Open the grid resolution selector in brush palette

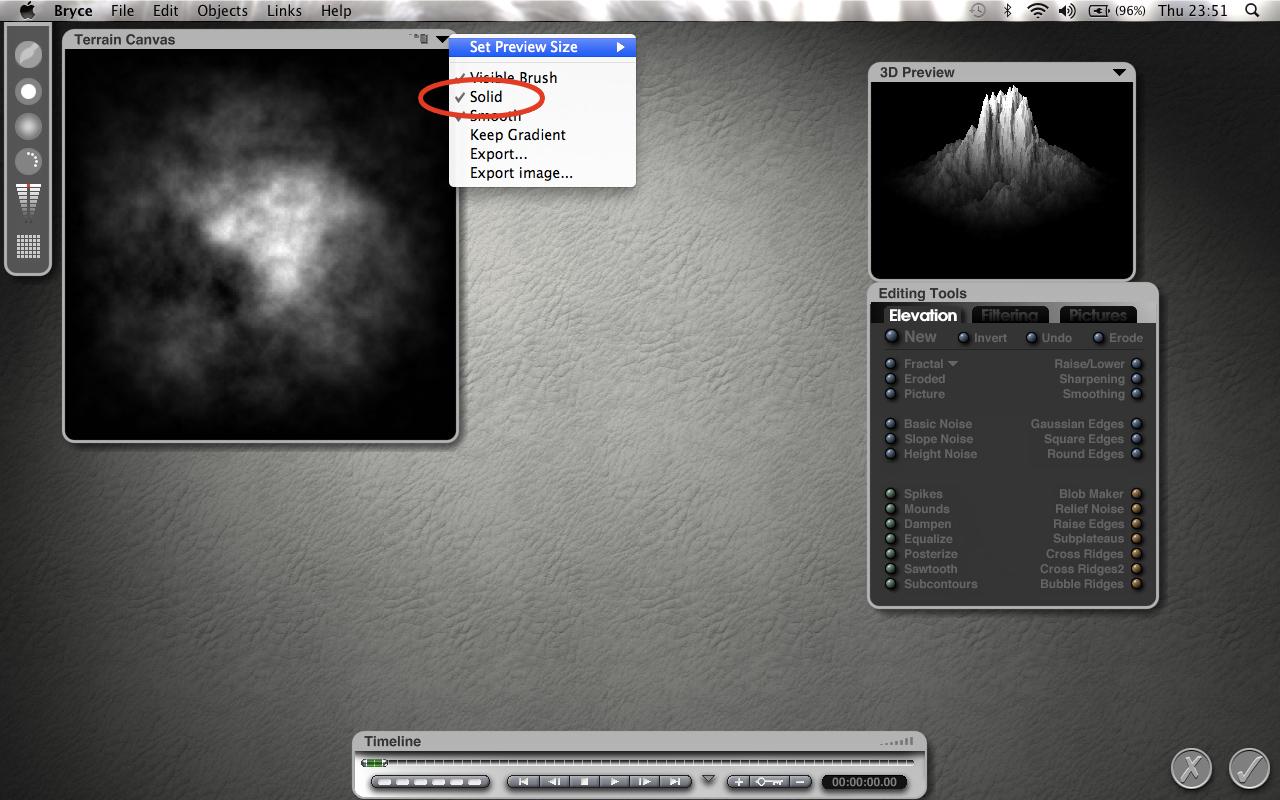click(x=28, y=246)
